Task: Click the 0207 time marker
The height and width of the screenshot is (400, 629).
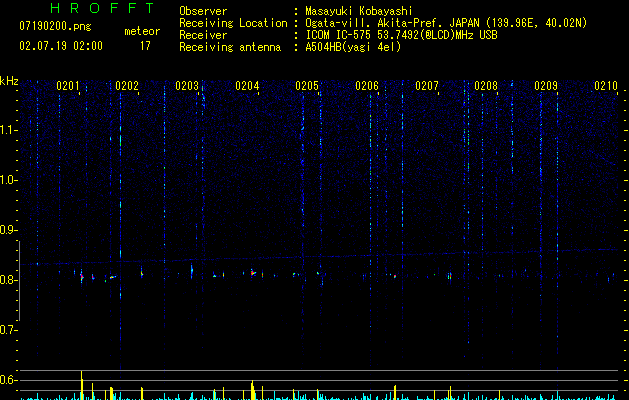Action: coord(427,86)
